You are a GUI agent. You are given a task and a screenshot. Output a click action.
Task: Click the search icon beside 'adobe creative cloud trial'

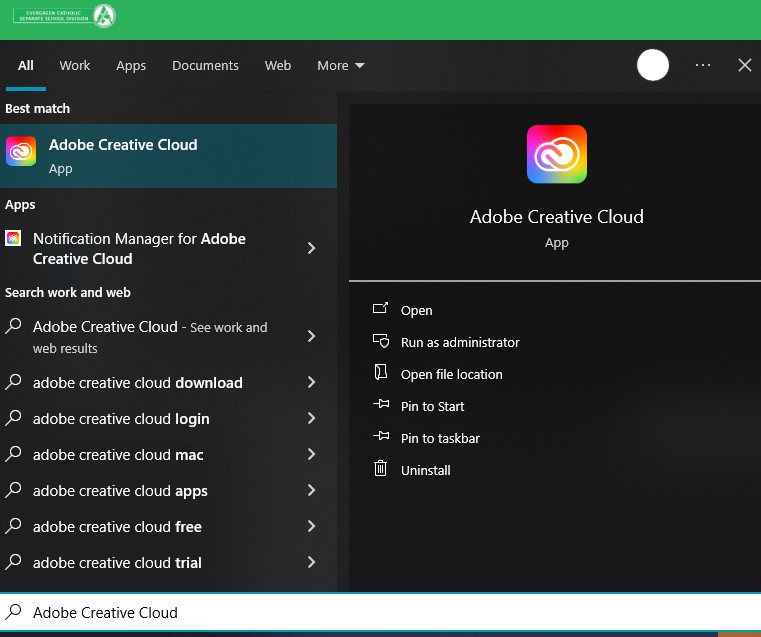point(14,561)
